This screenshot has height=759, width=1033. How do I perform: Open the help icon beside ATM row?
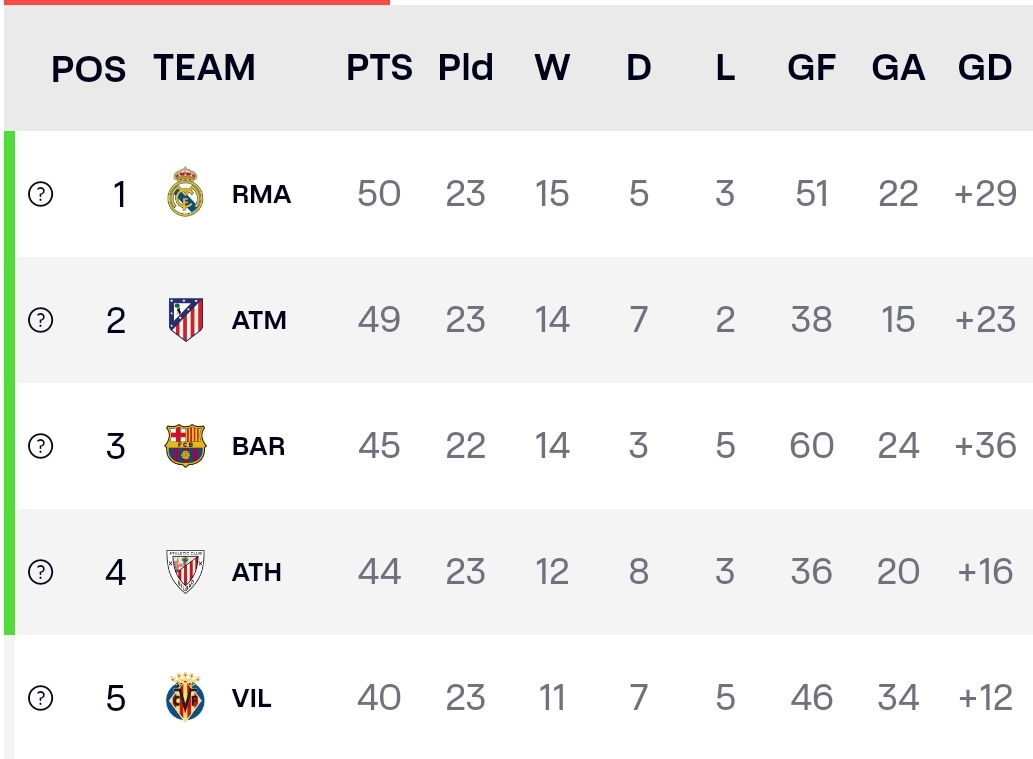point(41,320)
